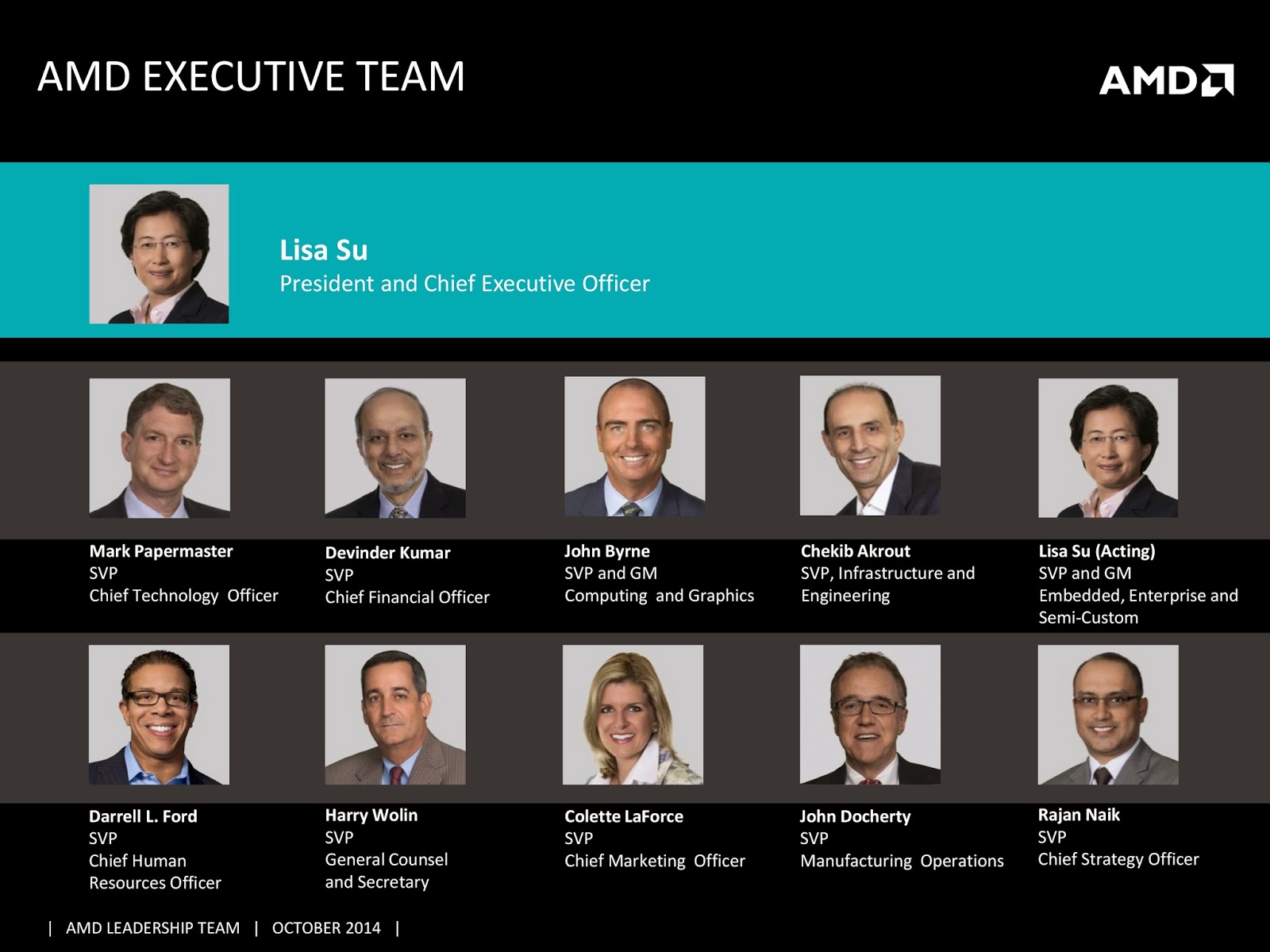Screen dimensions: 1270x952
Task: Select the "Chief Financial Officer" title text
Action: click(407, 597)
